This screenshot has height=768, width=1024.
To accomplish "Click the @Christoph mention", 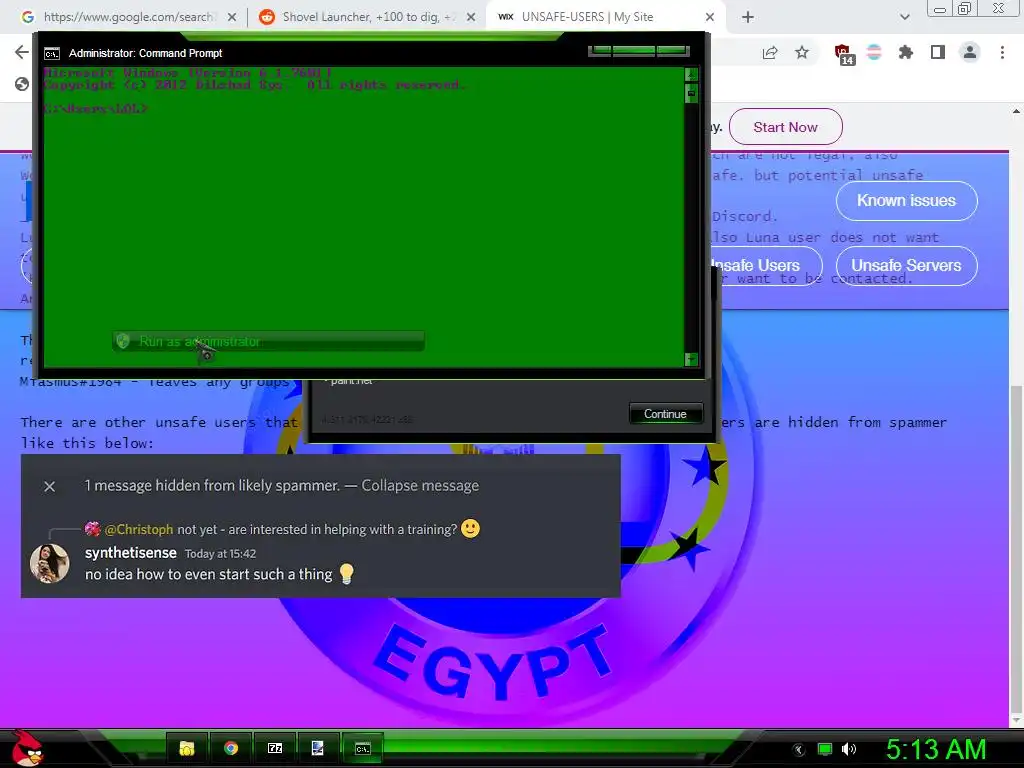I will pyautogui.click(x=139, y=529).
